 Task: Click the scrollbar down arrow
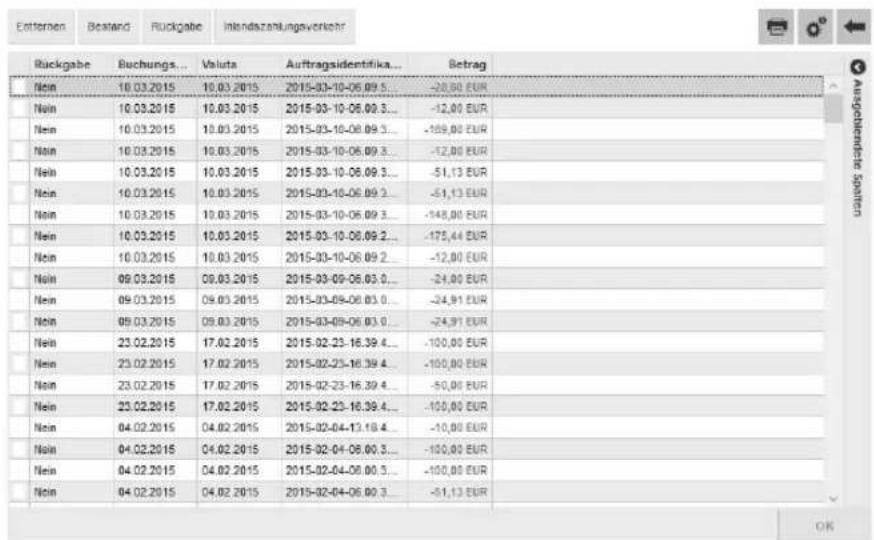point(833,499)
